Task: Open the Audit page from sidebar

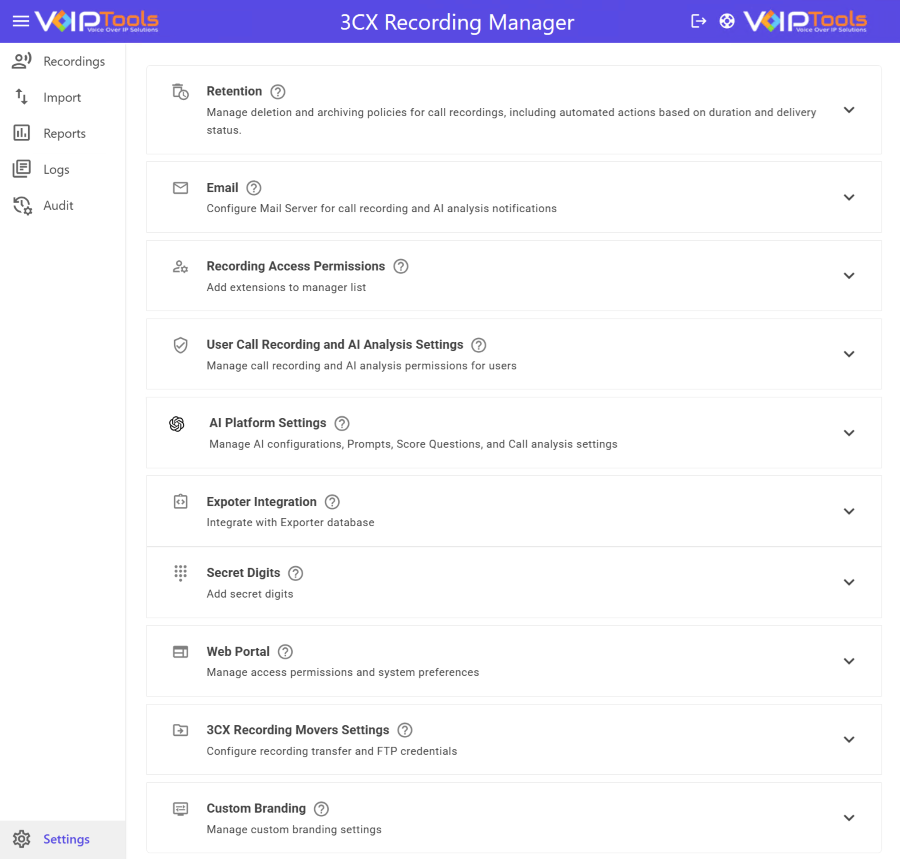Action: tap(58, 206)
